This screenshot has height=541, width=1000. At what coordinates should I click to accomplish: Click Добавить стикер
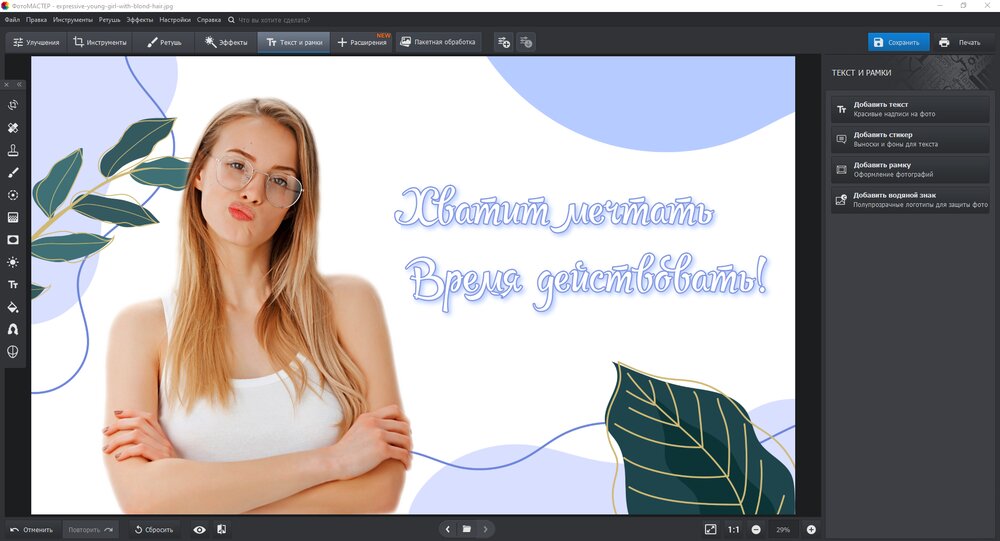(910, 139)
